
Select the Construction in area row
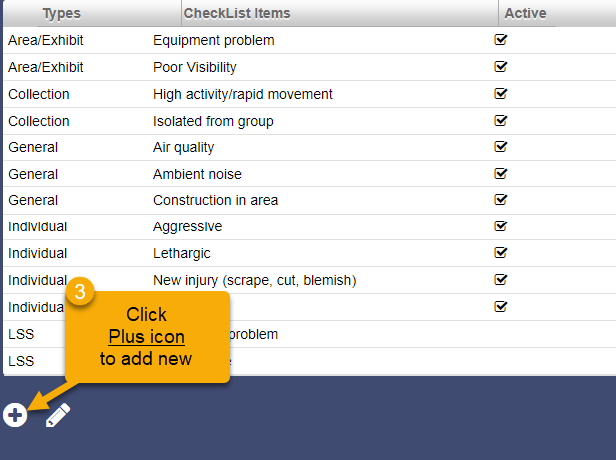(310, 200)
